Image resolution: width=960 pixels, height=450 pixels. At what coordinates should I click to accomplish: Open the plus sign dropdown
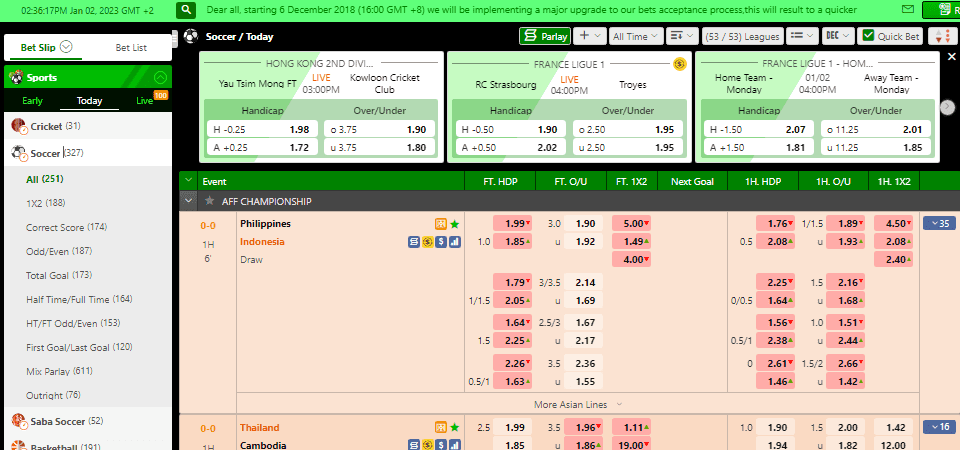point(590,36)
